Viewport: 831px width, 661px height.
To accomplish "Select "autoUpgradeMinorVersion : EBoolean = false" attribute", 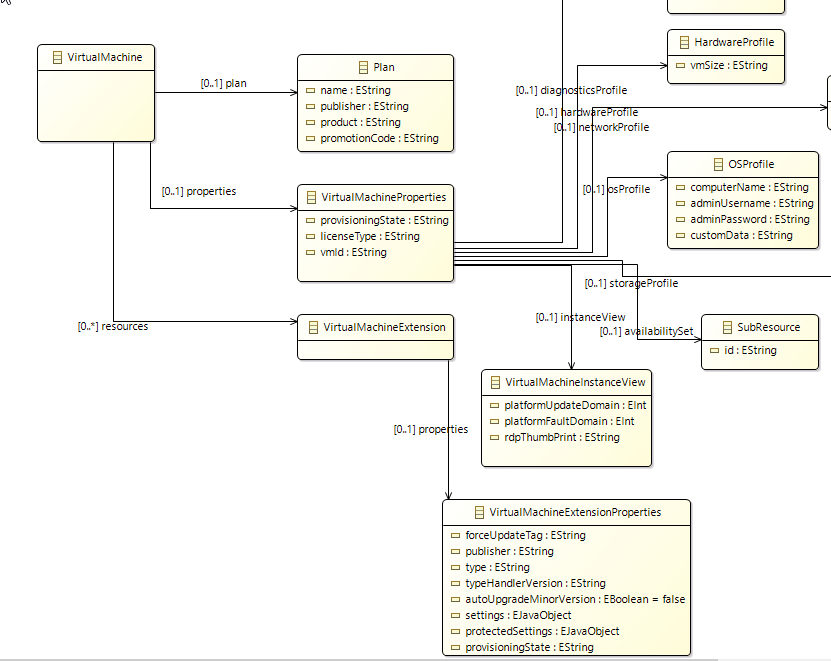I will (575, 600).
